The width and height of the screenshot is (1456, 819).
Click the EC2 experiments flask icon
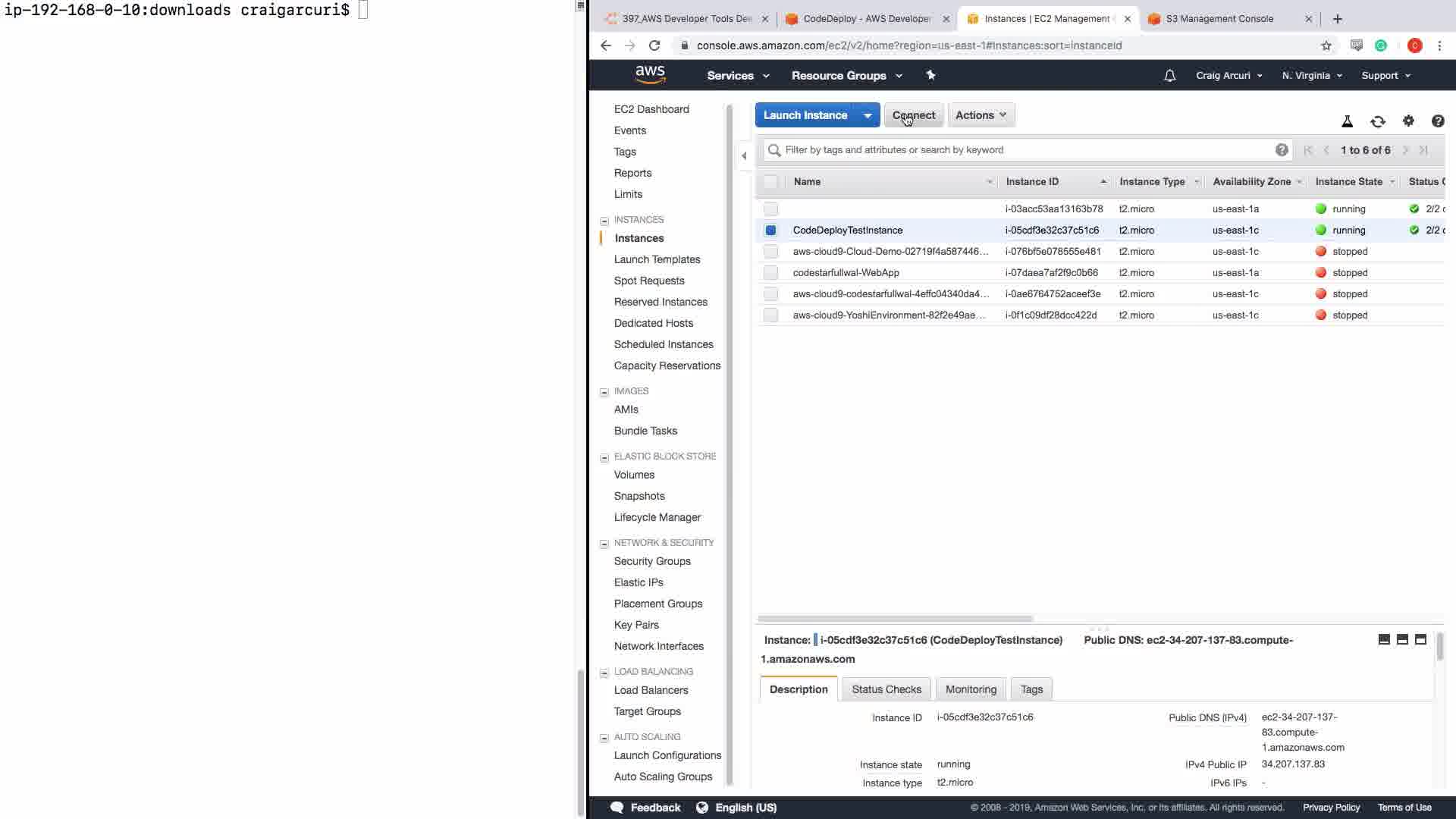click(x=1348, y=121)
